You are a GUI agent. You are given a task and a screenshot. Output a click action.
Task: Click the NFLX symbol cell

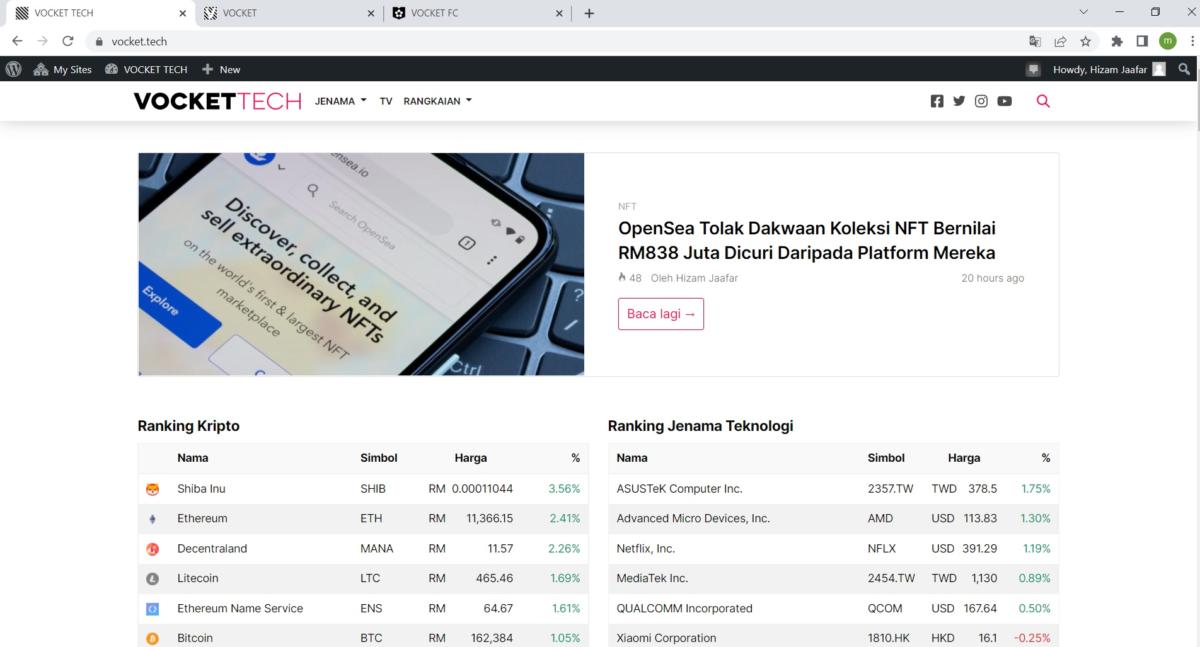(x=882, y=549)
